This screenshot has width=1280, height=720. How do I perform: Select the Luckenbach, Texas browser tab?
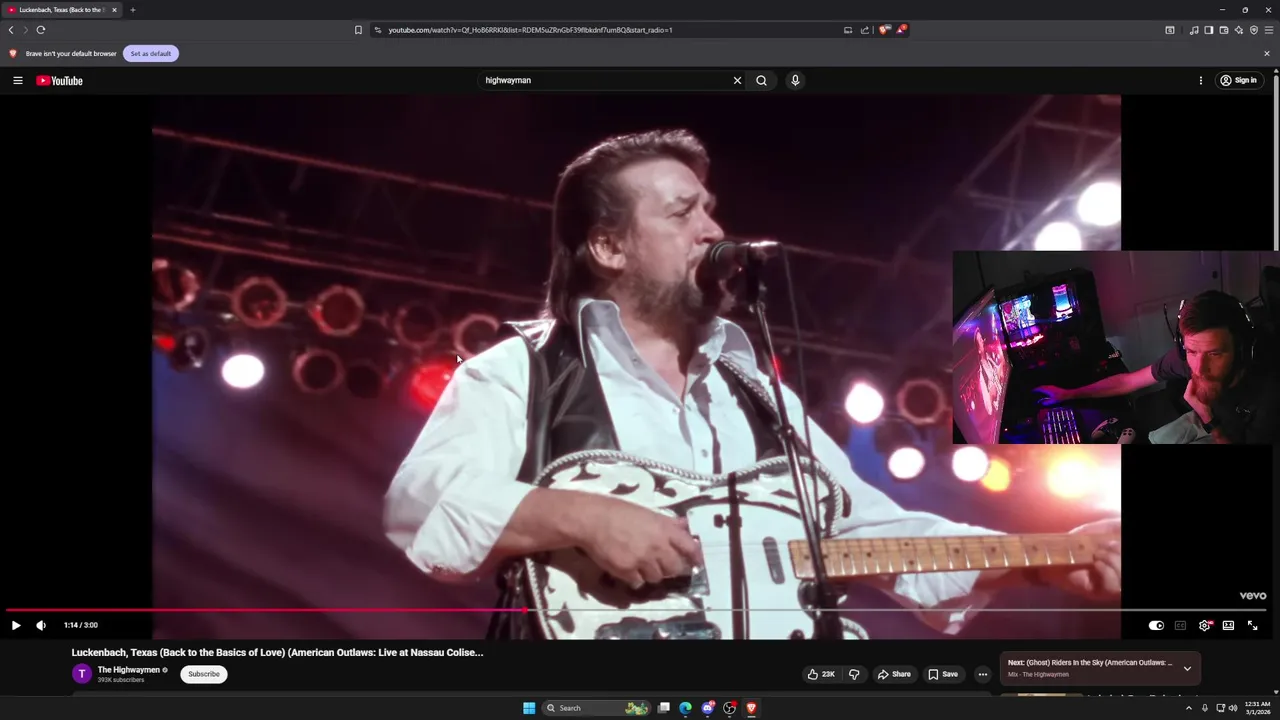[x=62, y=10]
